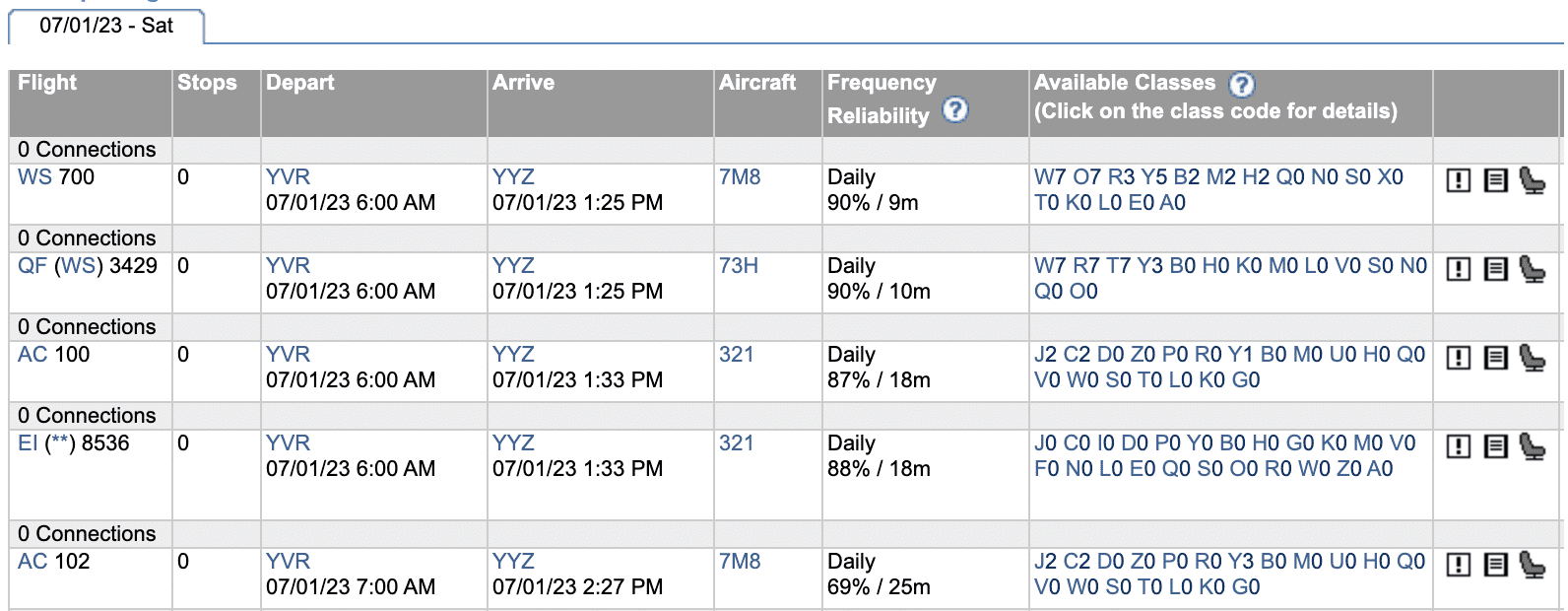Open the QF airline link for flight 3429
1568x611 pixels.
pyautogui.click(x=32, y=266)
